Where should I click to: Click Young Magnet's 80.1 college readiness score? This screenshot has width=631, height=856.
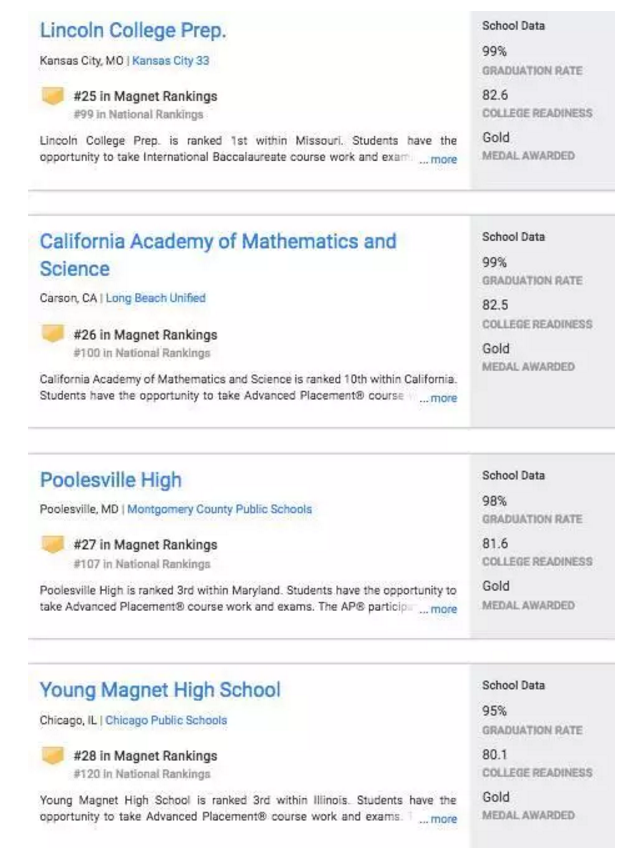point(495,755)
